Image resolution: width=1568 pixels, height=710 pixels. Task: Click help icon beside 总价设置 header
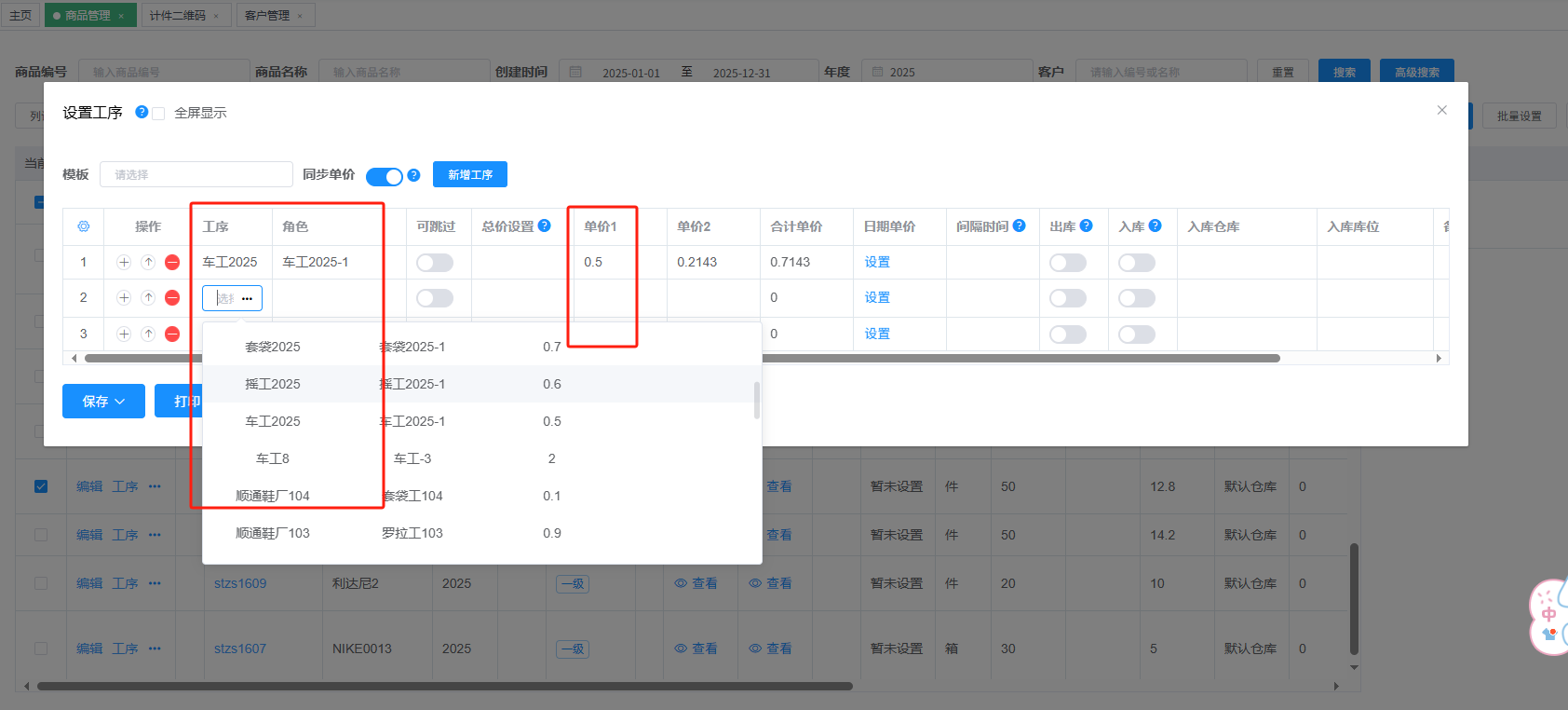(545, 225)
